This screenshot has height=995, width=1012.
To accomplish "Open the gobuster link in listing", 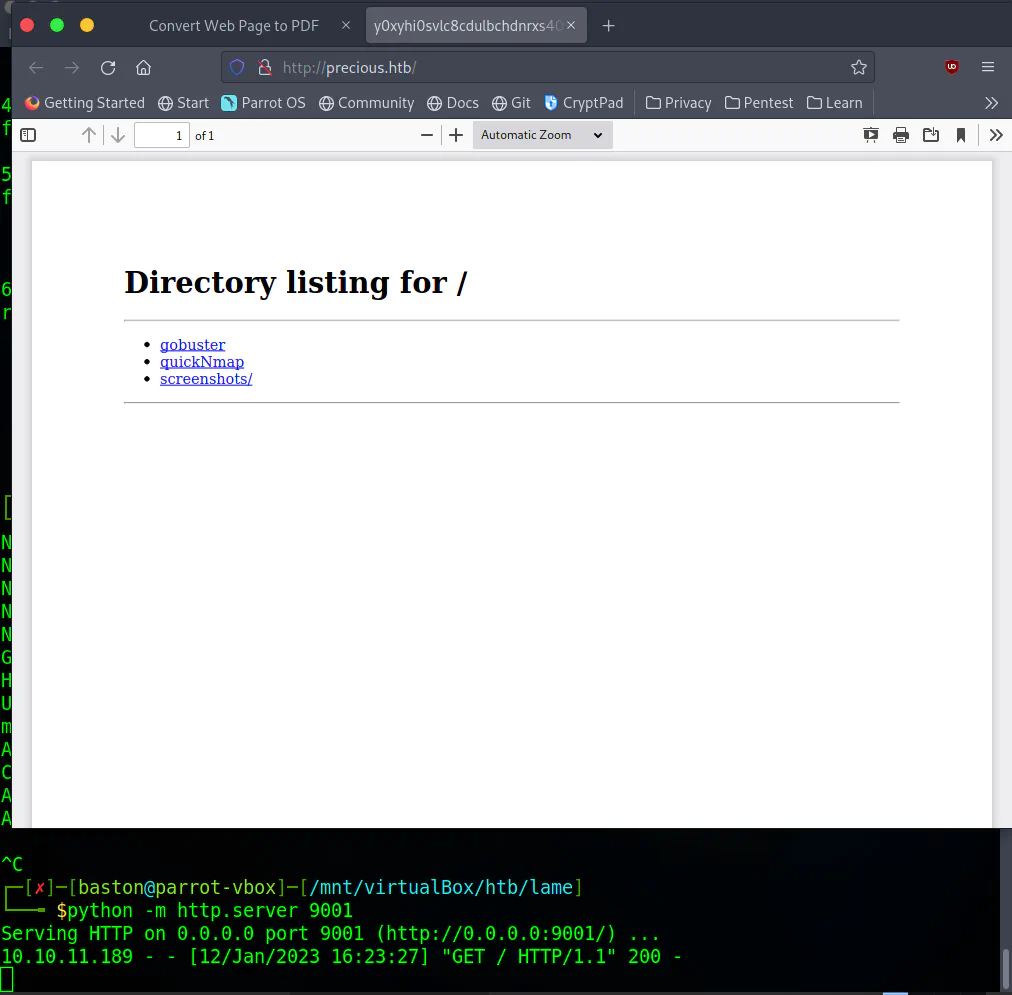I will click(192, 345).
